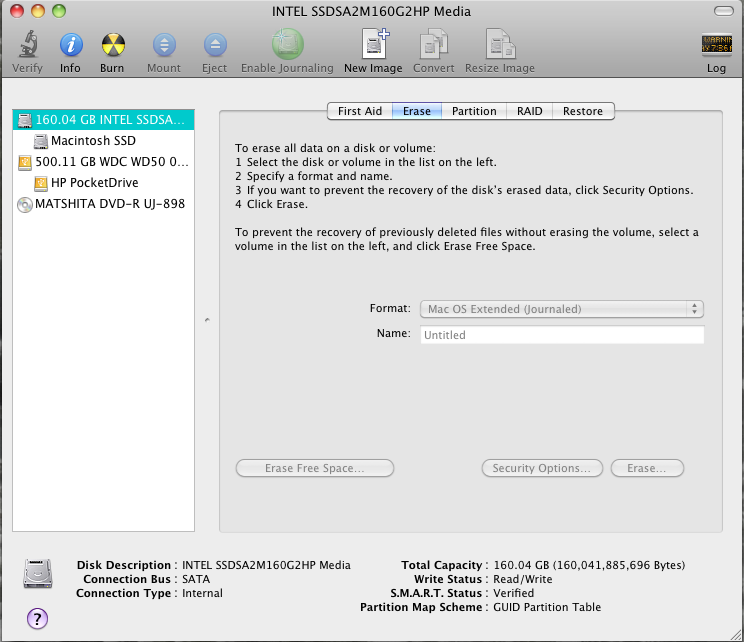Click the window resize grip corner
The height and width of the screenshot is (642, 744).
pyautogui.click(x=736, y=634)
